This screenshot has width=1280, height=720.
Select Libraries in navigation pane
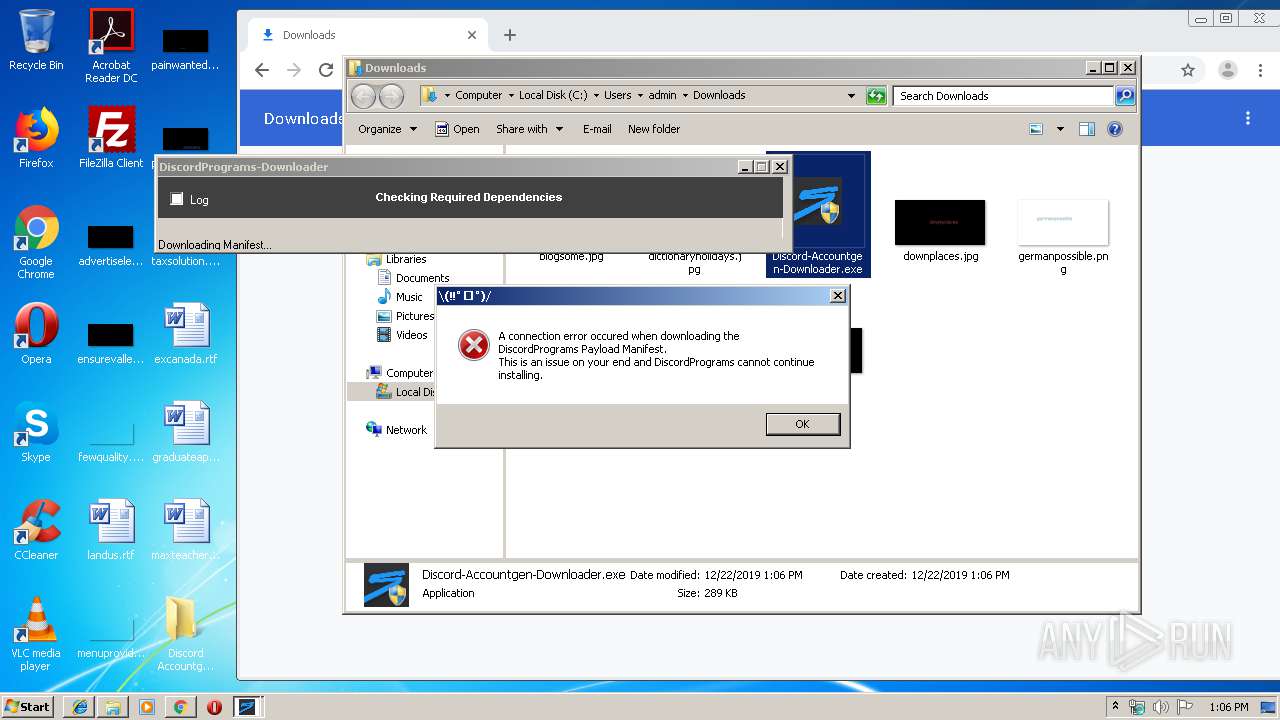(x=397, y=259)
